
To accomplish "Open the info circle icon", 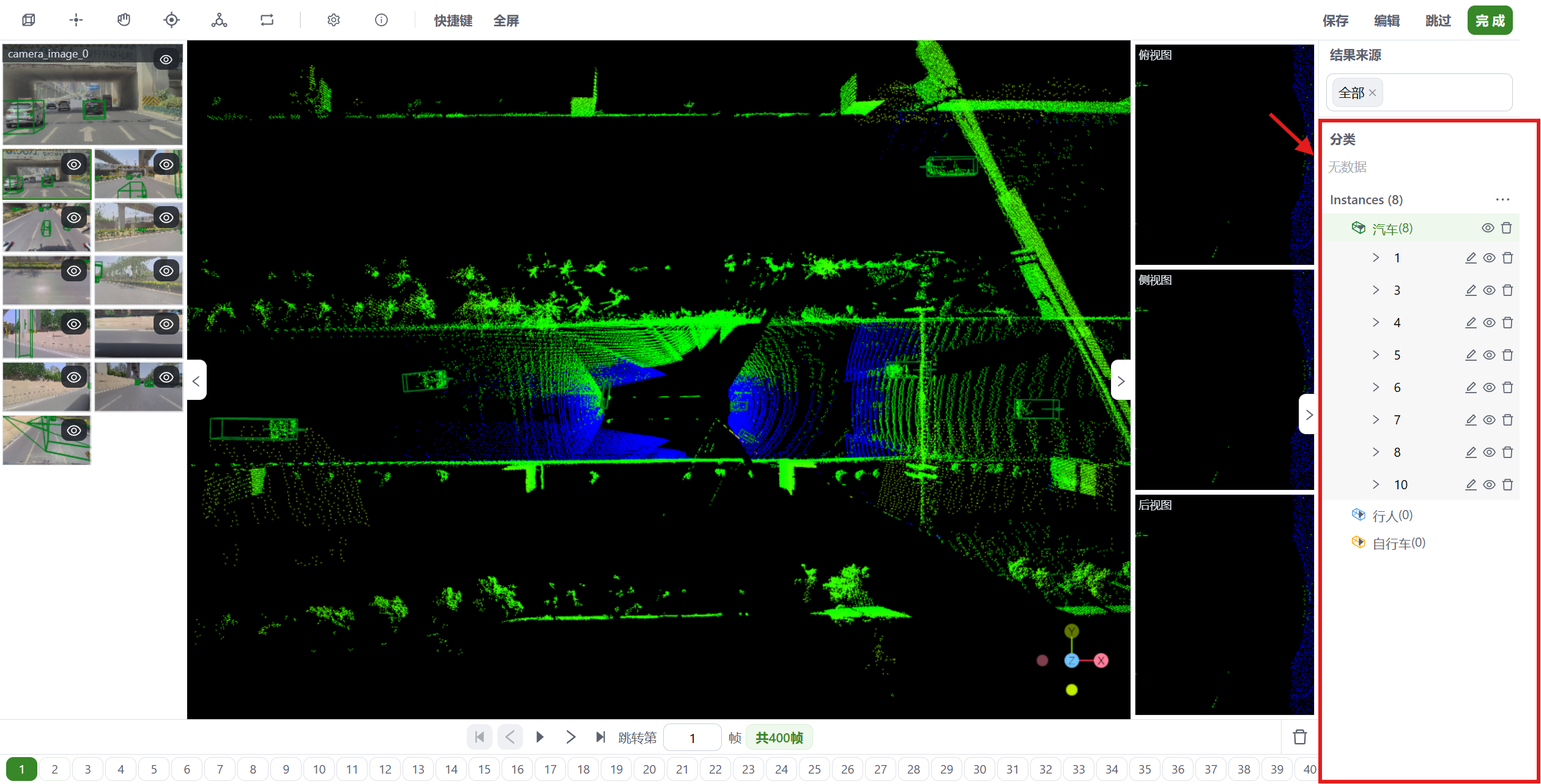I will tap(381, 20).
